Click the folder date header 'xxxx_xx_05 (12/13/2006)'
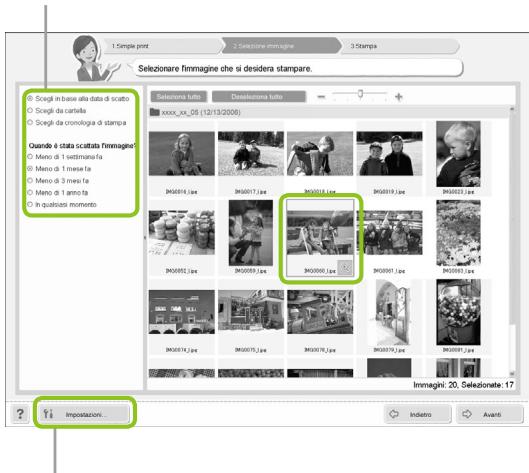529x473 pixels. pyautogui.click(x=201, y=112)
